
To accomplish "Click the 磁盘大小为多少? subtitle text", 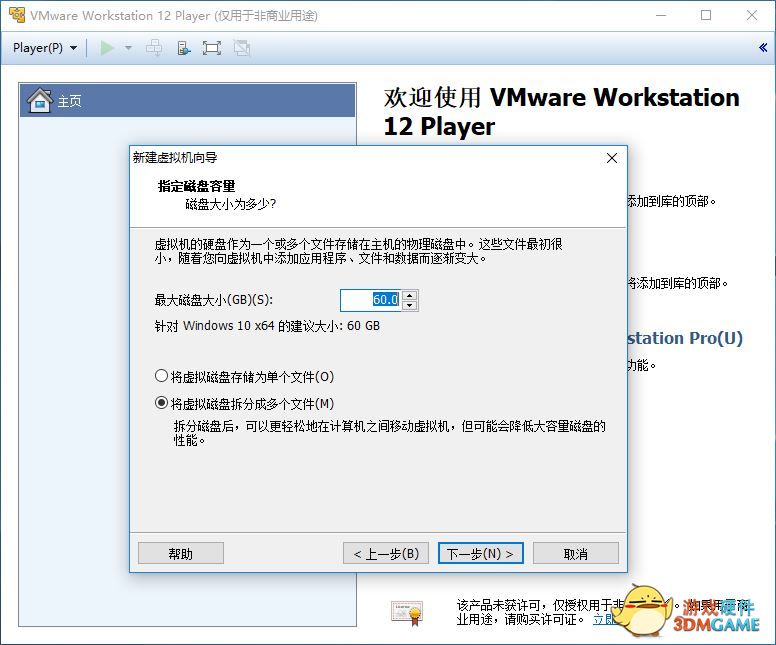I will [230, 204].
